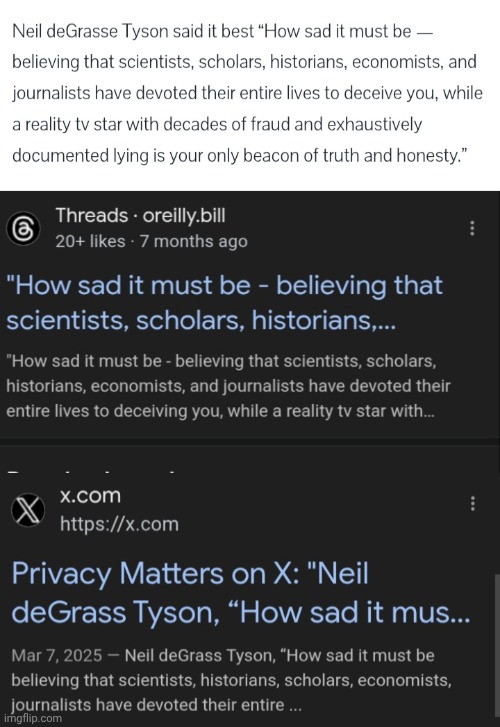Click the "20+ likes" text
500x727 pixels.
click(x=90, y=242)
